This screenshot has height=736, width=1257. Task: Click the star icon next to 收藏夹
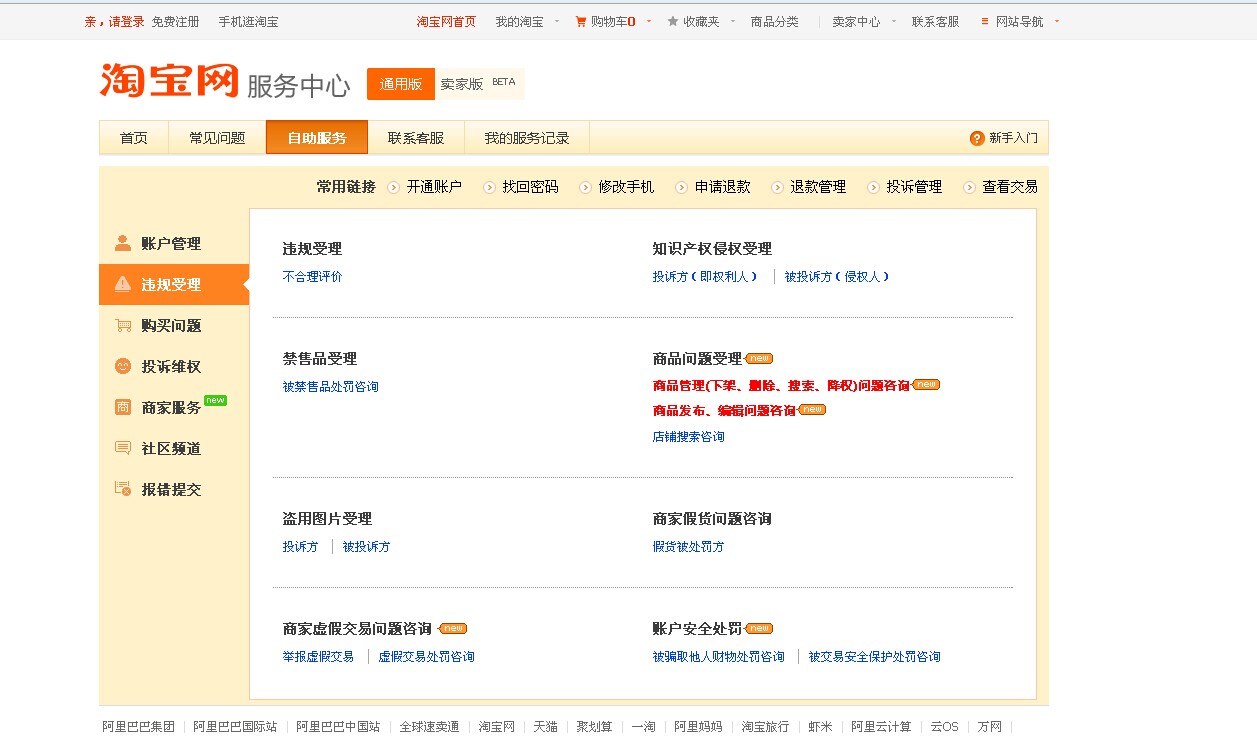tap(673, 21)
